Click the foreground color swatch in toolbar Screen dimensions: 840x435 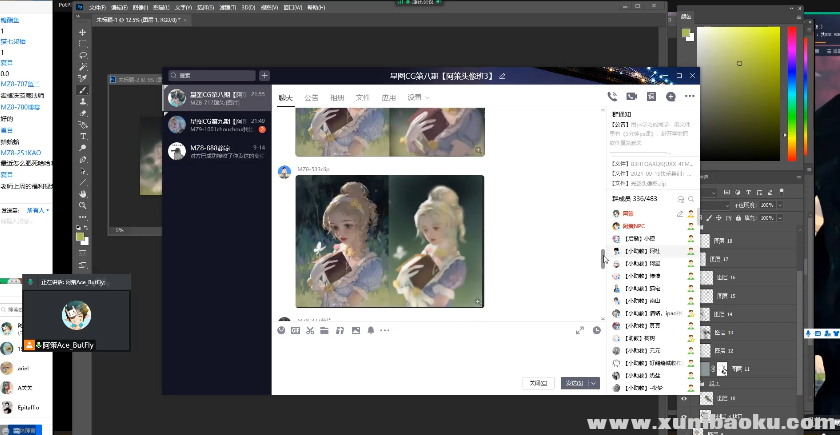click(81, 236)
